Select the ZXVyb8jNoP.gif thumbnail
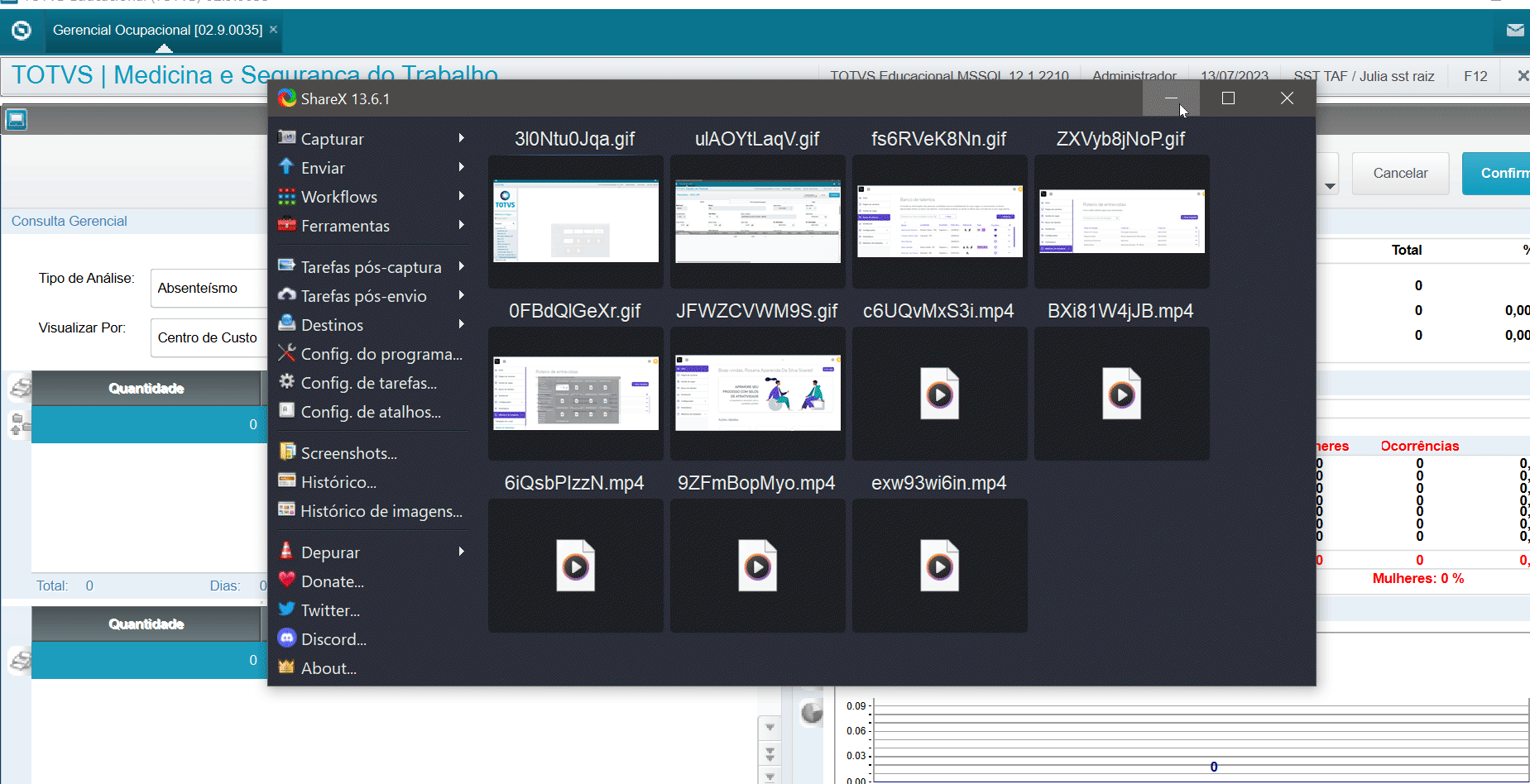1530x784 pixels. (x=1121, y=221)
